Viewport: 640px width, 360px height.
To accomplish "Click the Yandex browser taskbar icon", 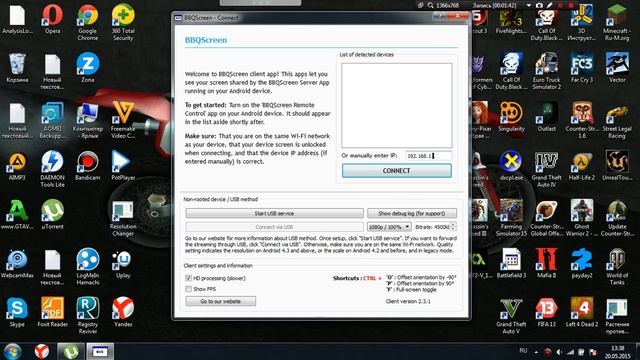I will [x=42, y=351].
